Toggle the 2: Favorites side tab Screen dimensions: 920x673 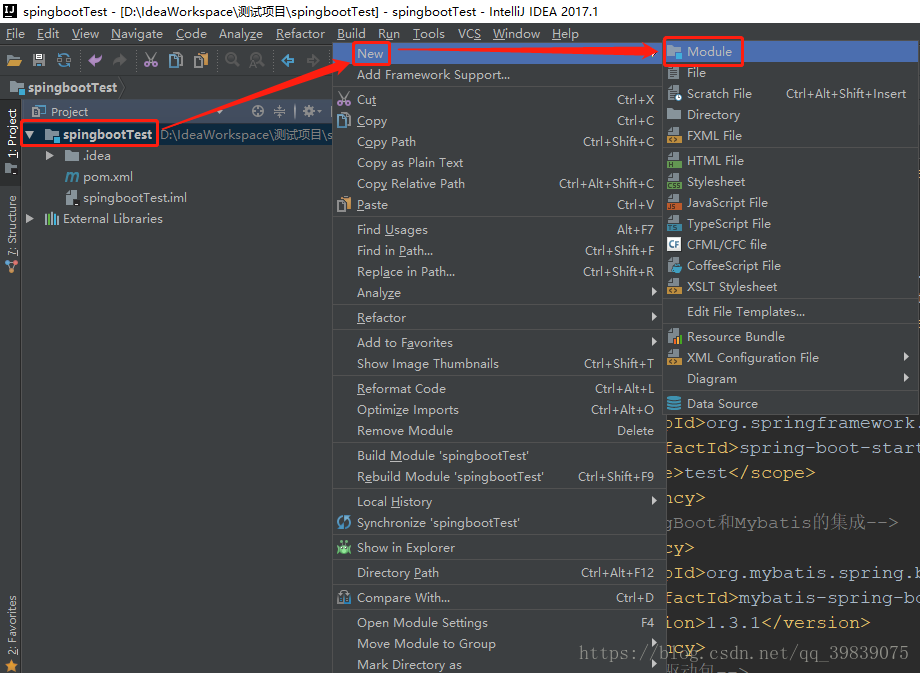pos(11,632)
